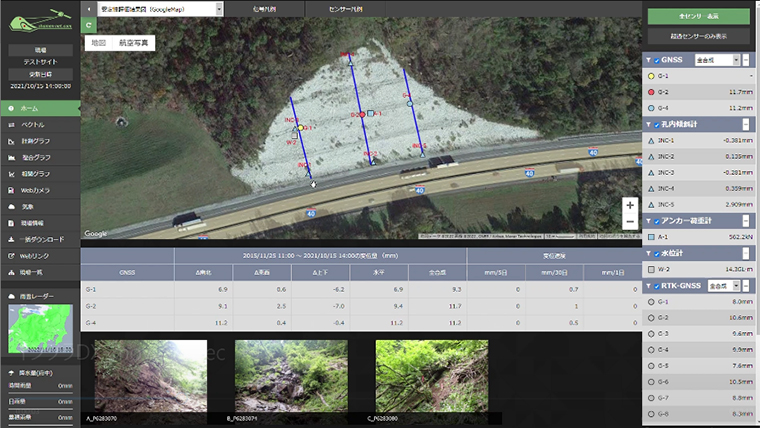This screenshot has height=428, width=760.
Task: Select red G-2 GNSS sensor row
Action: click(x=698, y=92)
